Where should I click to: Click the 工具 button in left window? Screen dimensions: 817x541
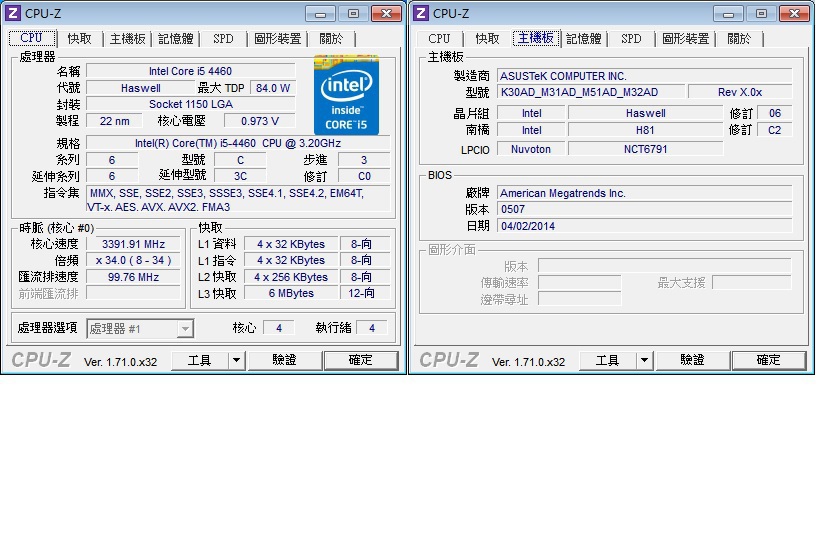[x=200, y=360]
